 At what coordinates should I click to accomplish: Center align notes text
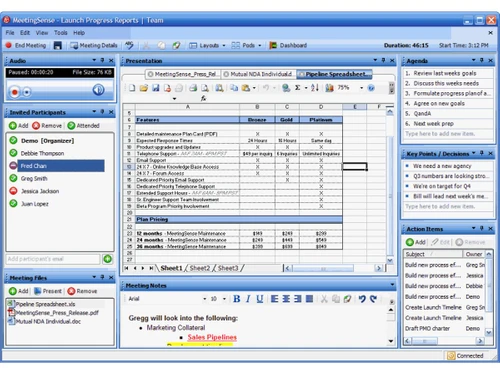(286, 299)
